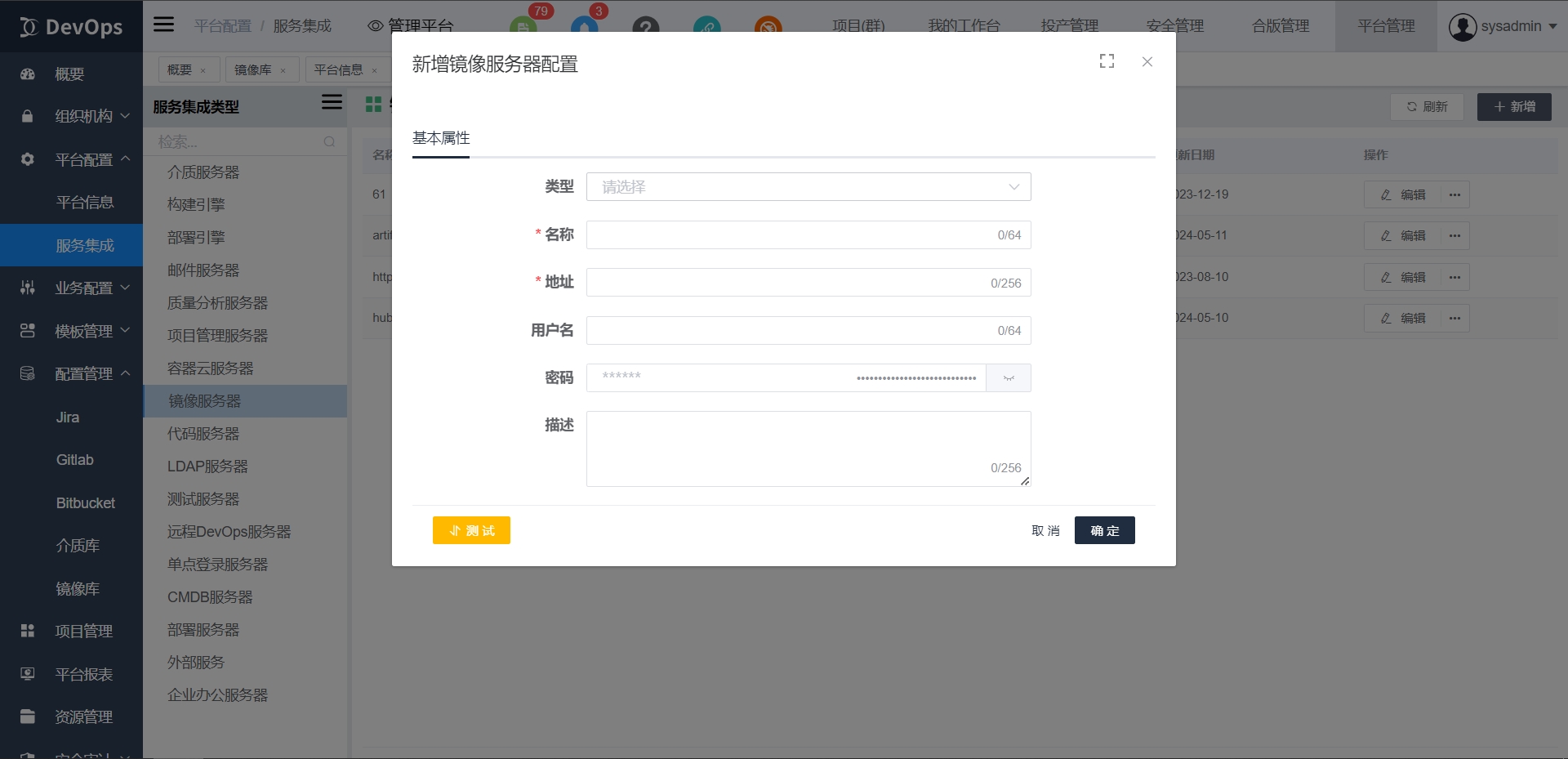This screenshot has height=759, width=1568.
Task: Confirm with the 确定 button
Action: 1104,531
